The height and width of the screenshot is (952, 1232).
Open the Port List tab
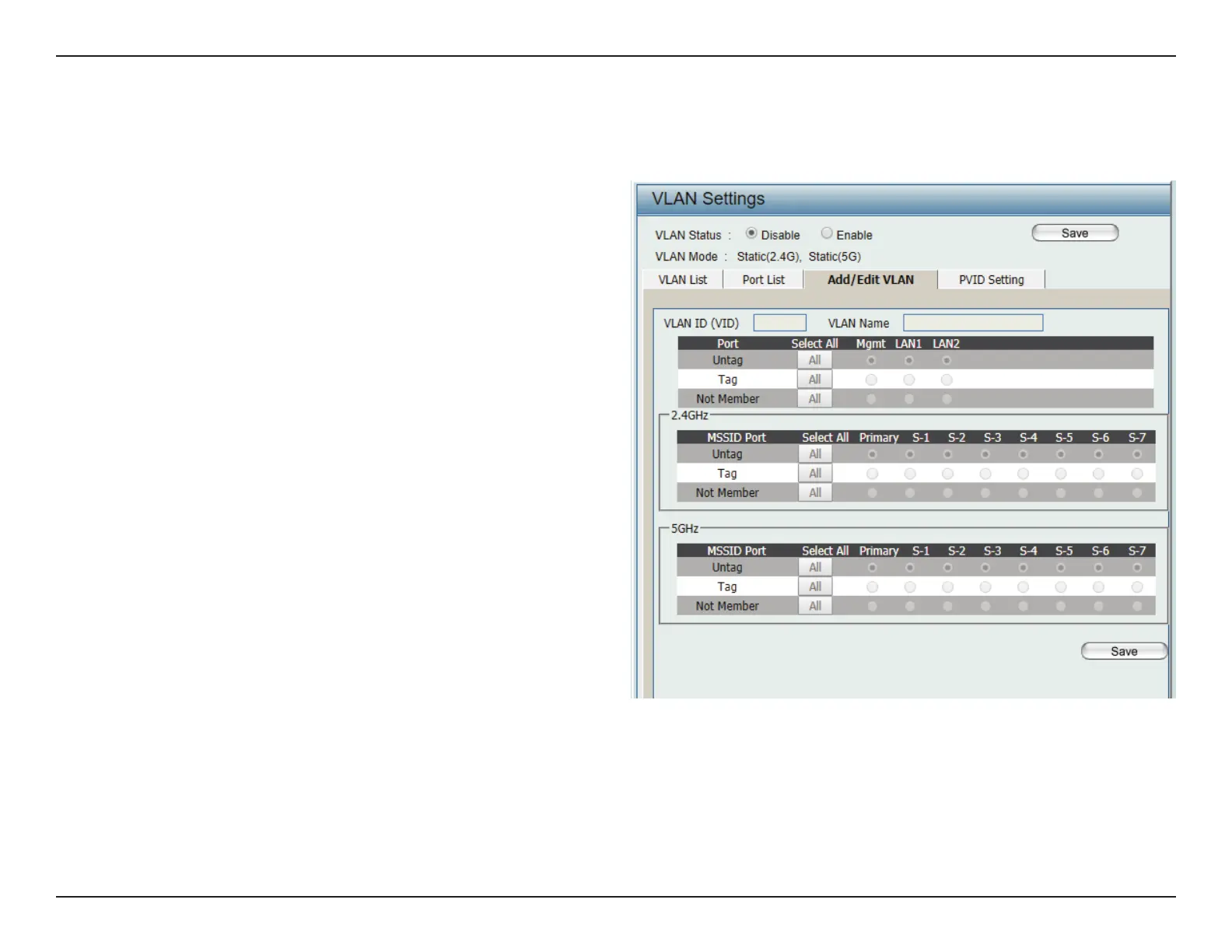[763, 280]
